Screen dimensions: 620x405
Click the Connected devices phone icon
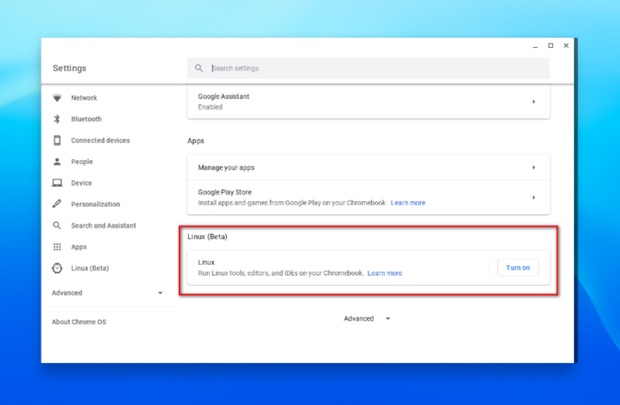coord(57,140)
